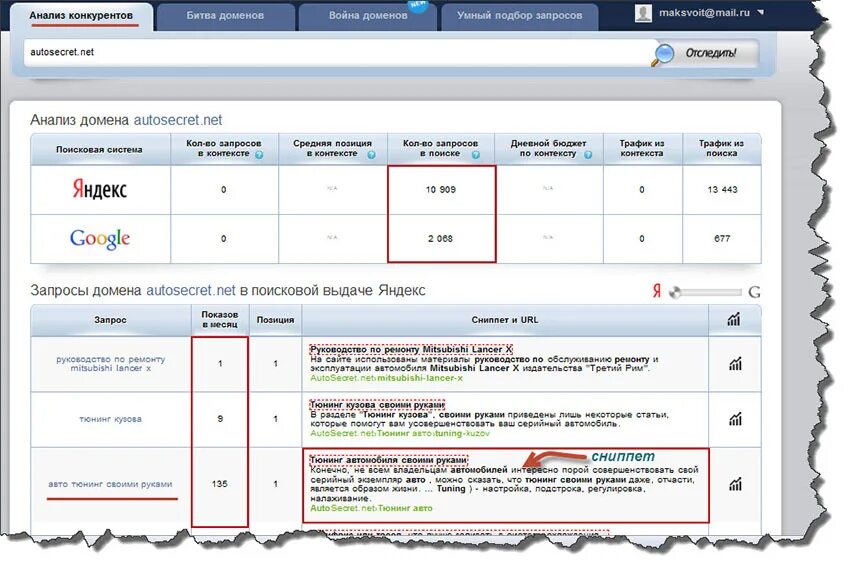Click the user avatar icon
This screenshot has width=850, height=569.
pos(643,13)
